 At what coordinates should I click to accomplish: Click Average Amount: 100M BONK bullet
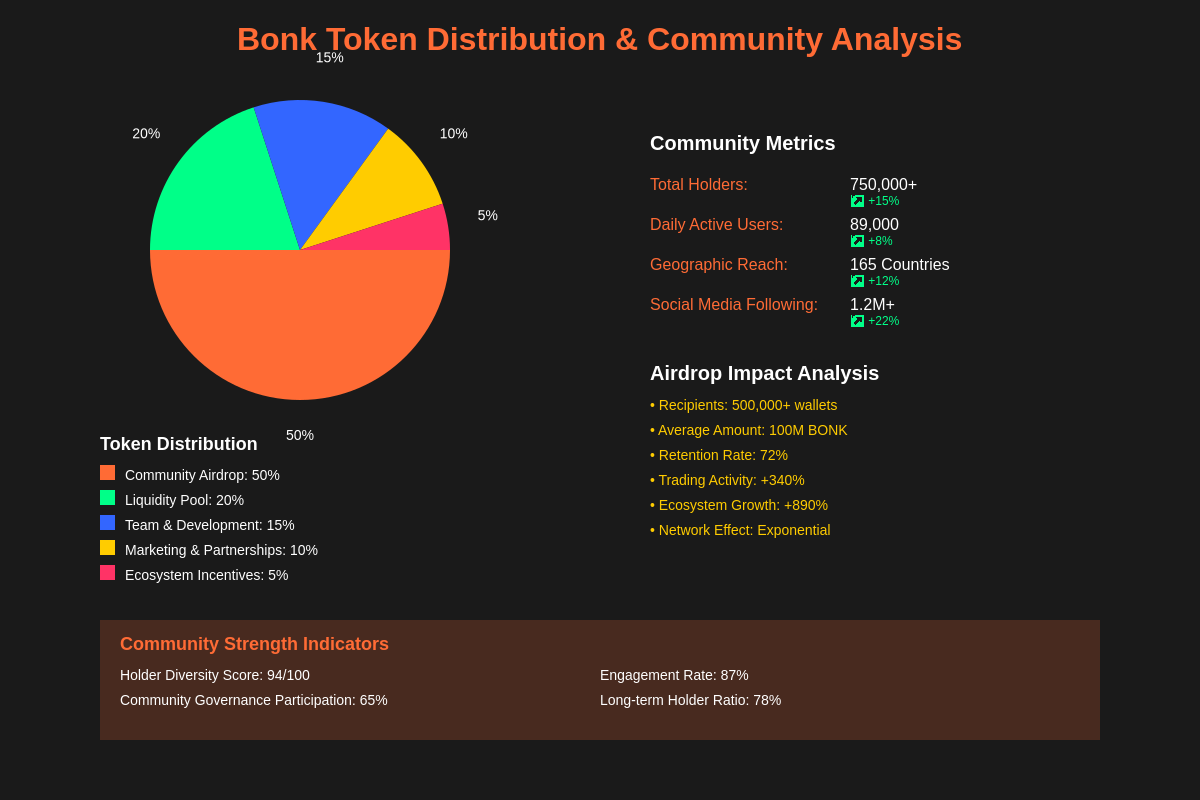coord(749,430)
